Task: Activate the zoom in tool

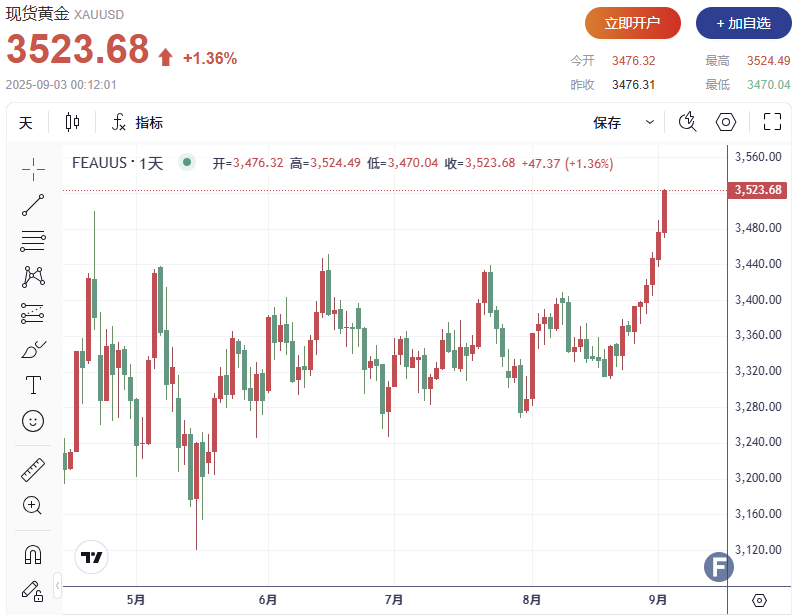Action: point(33,505)
